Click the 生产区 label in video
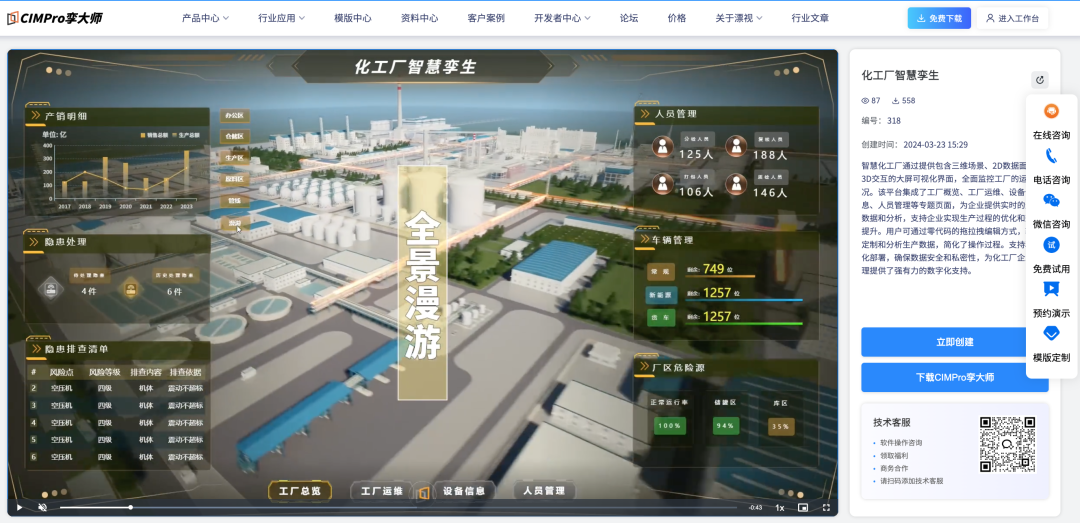Image resolution: width=1080 pixels, height=523 pixels. (235, 158)
